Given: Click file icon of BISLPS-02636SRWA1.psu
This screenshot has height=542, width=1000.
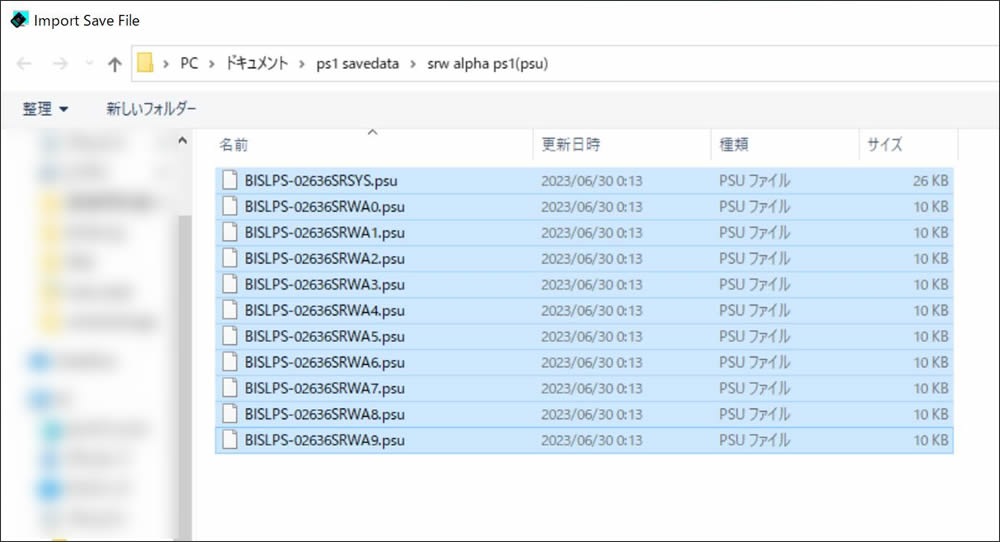Looking at the screenshot, I should tap(230, 232).
